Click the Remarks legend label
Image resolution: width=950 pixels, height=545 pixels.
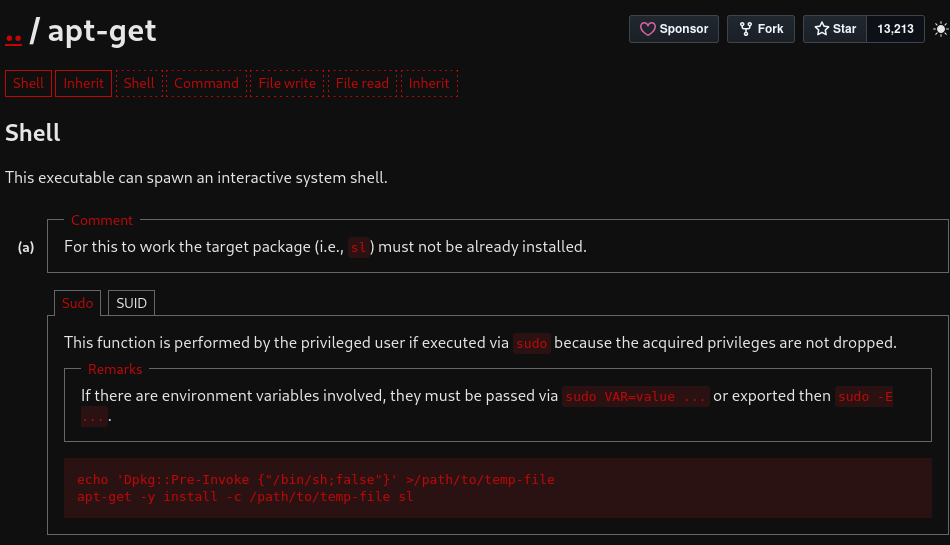[x=115, y=369]
